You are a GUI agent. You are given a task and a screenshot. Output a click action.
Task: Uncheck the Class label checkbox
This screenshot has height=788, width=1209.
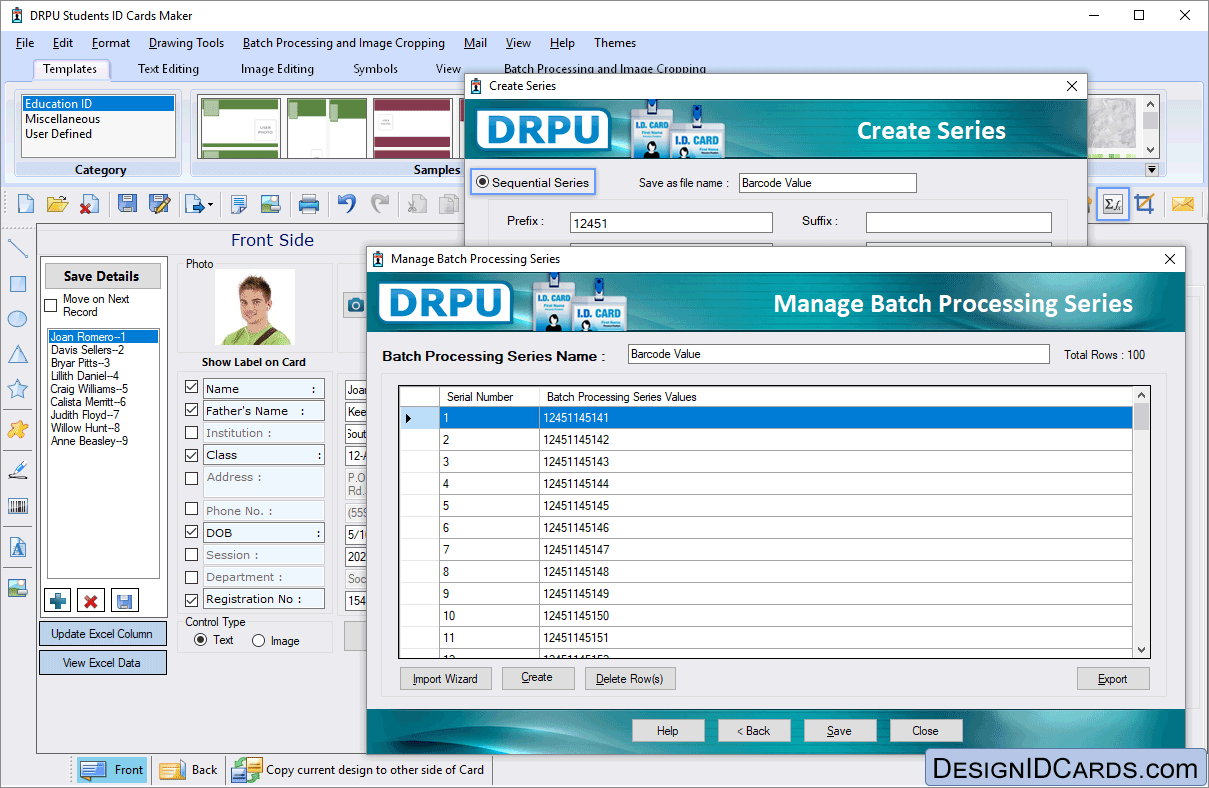click(x=192, y=455)
